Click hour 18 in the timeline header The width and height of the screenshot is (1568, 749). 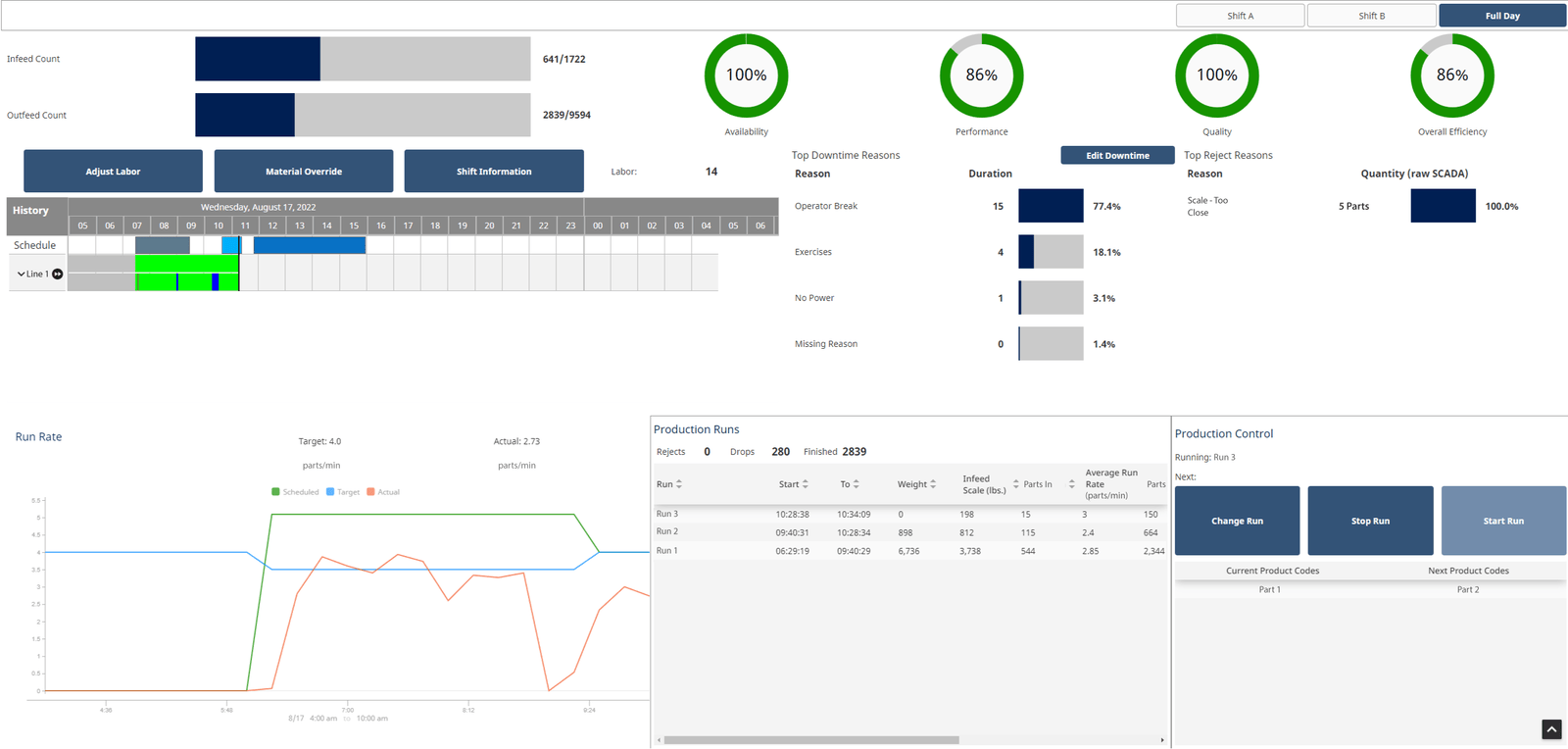click(x=435, y=225)
